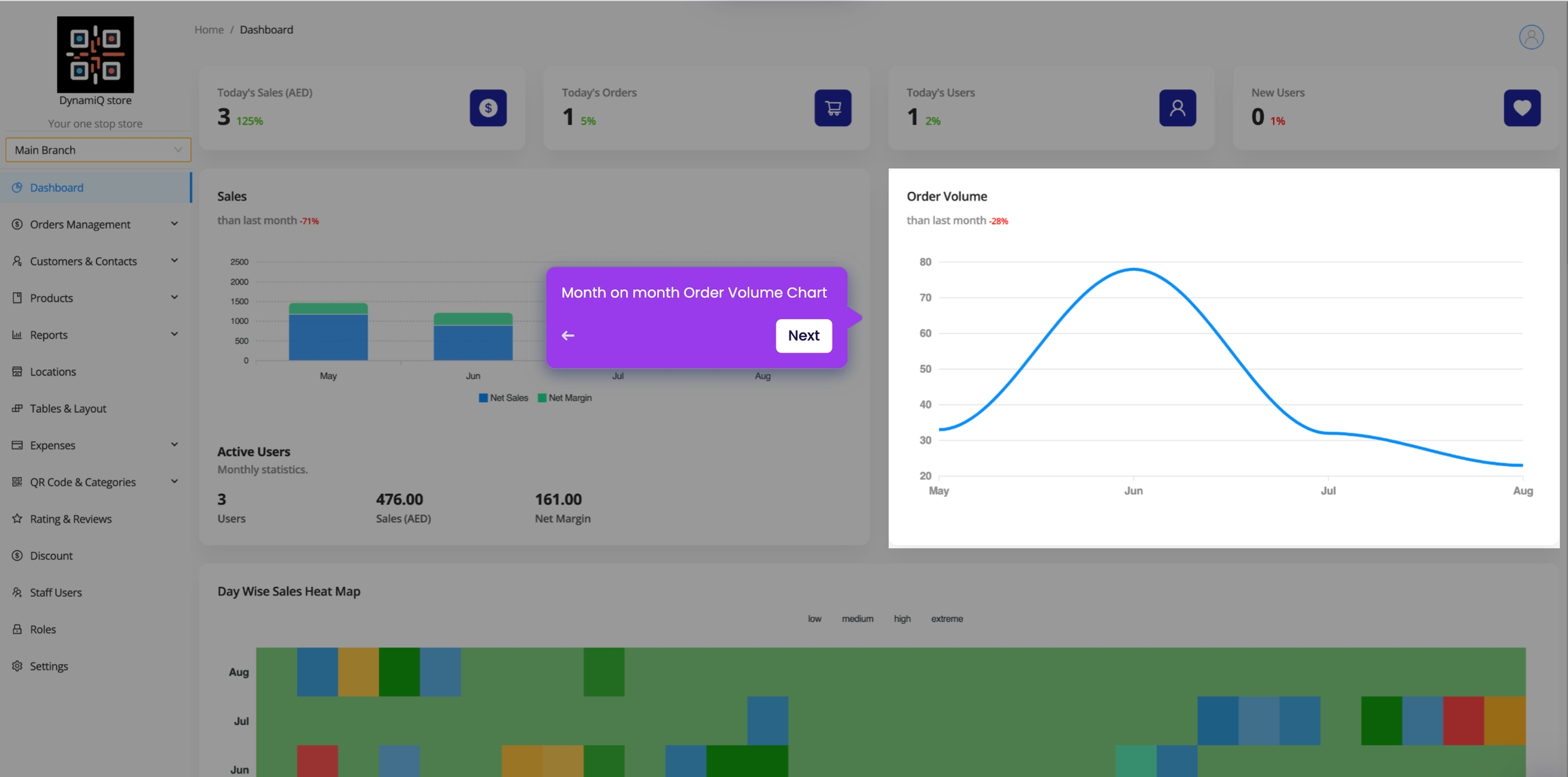Click the Home breadcrumb link
The height and width of the screenshot is (777, 1568).
pos(209,29)
